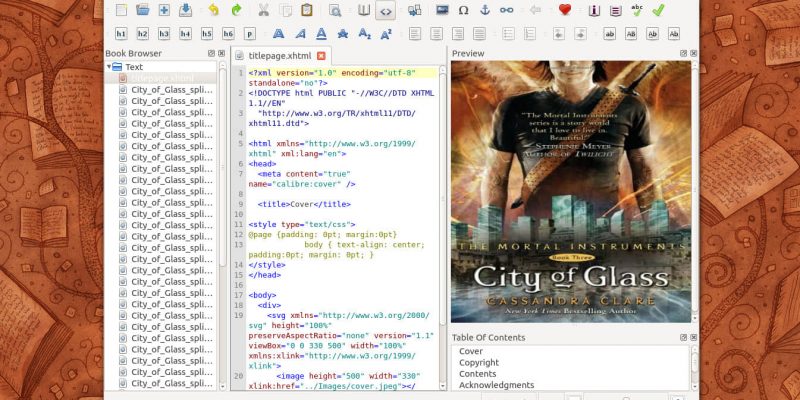Create a new EPUB with New icon

pyautogui.click(x=121, y=10)
